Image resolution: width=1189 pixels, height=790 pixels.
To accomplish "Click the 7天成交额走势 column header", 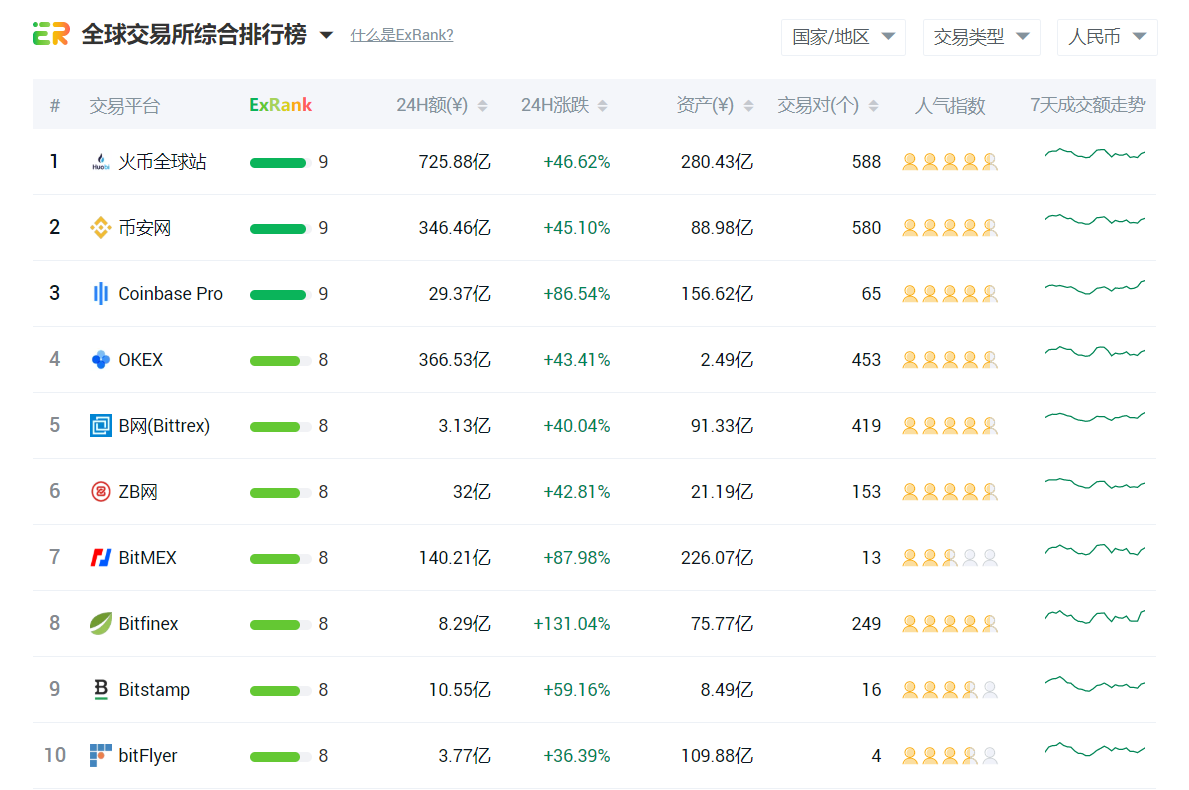I will pyautogui.click(x=1087, y=105).
